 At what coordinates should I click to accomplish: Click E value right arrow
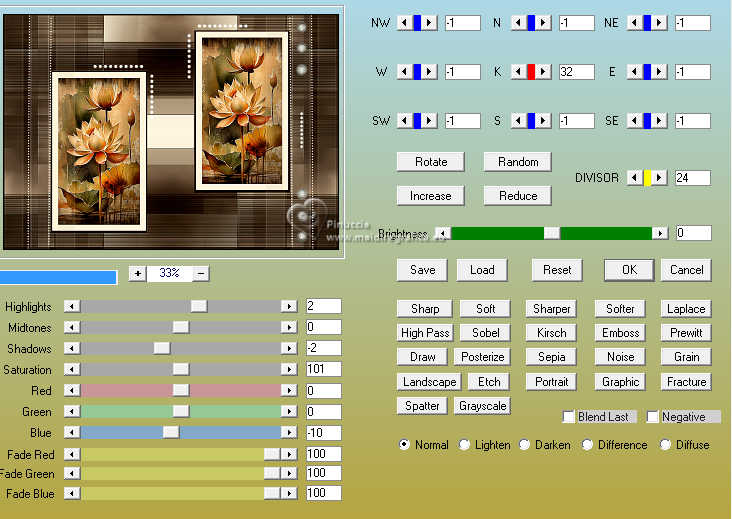(x=659, y=72)
